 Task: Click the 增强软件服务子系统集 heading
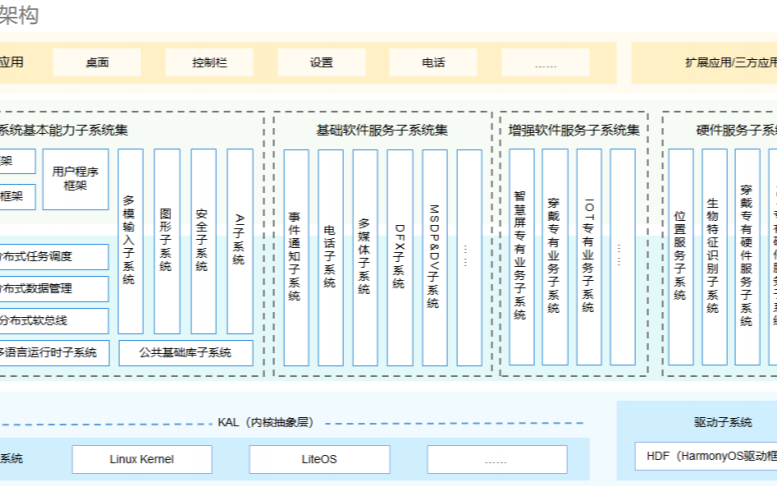(574, 130)
